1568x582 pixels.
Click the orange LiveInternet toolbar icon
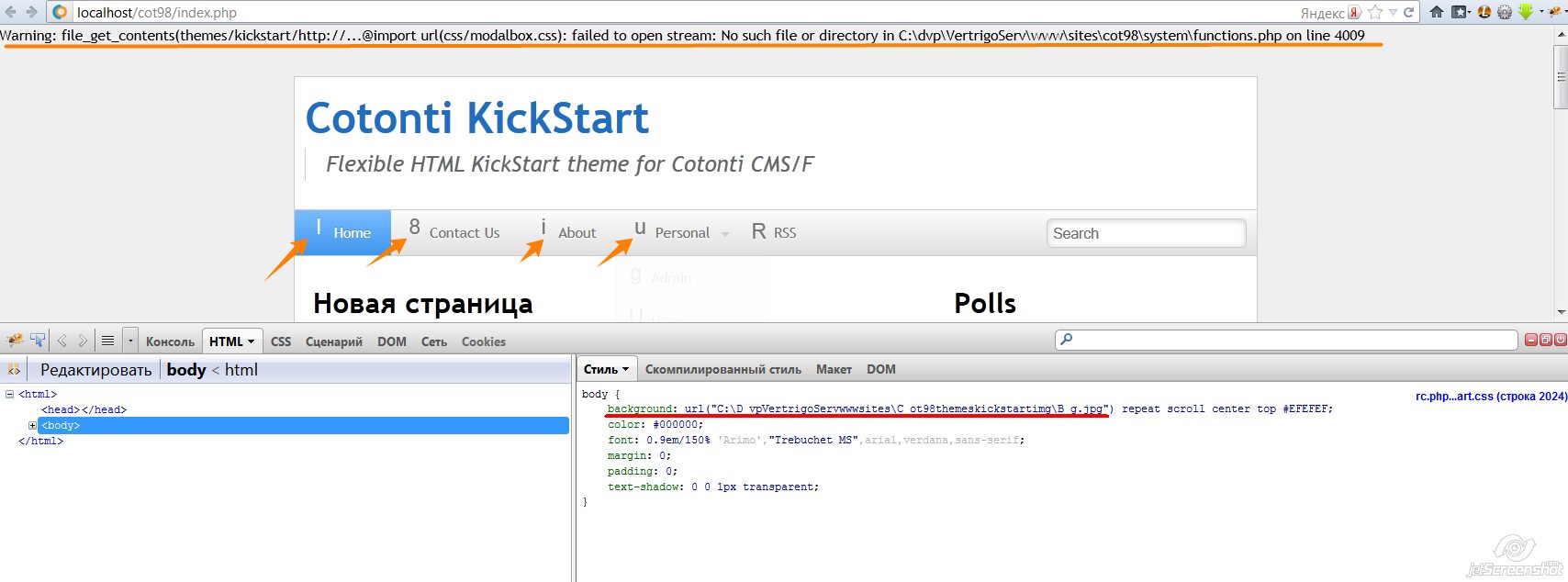click(1484, 13)
